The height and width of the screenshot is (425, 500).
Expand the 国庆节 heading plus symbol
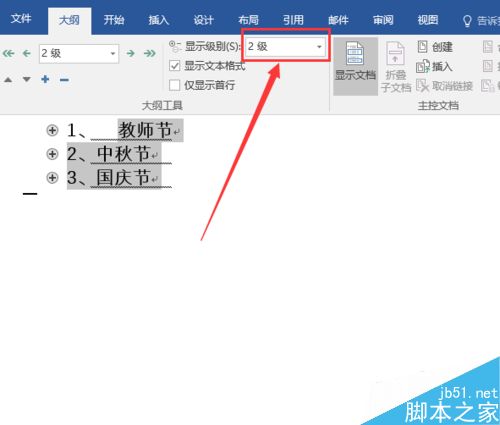(52, 178)
